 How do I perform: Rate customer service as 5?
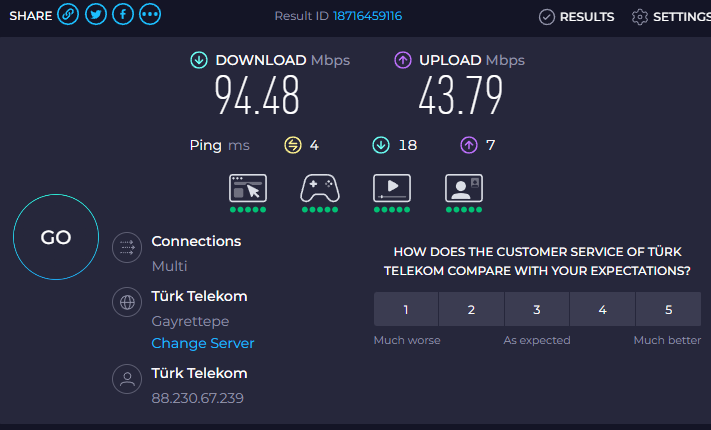click(x=668, y=310)
